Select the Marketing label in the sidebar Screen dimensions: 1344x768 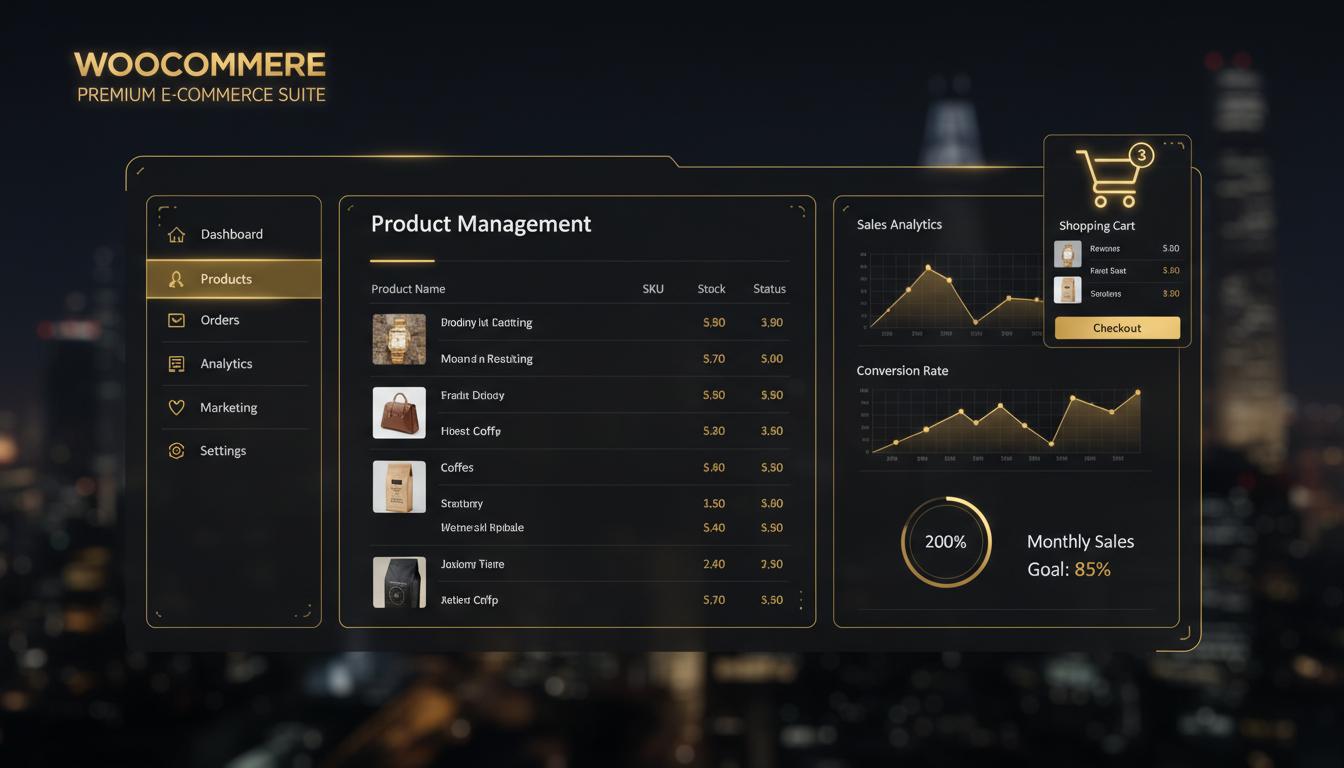(x=229, y=408)
